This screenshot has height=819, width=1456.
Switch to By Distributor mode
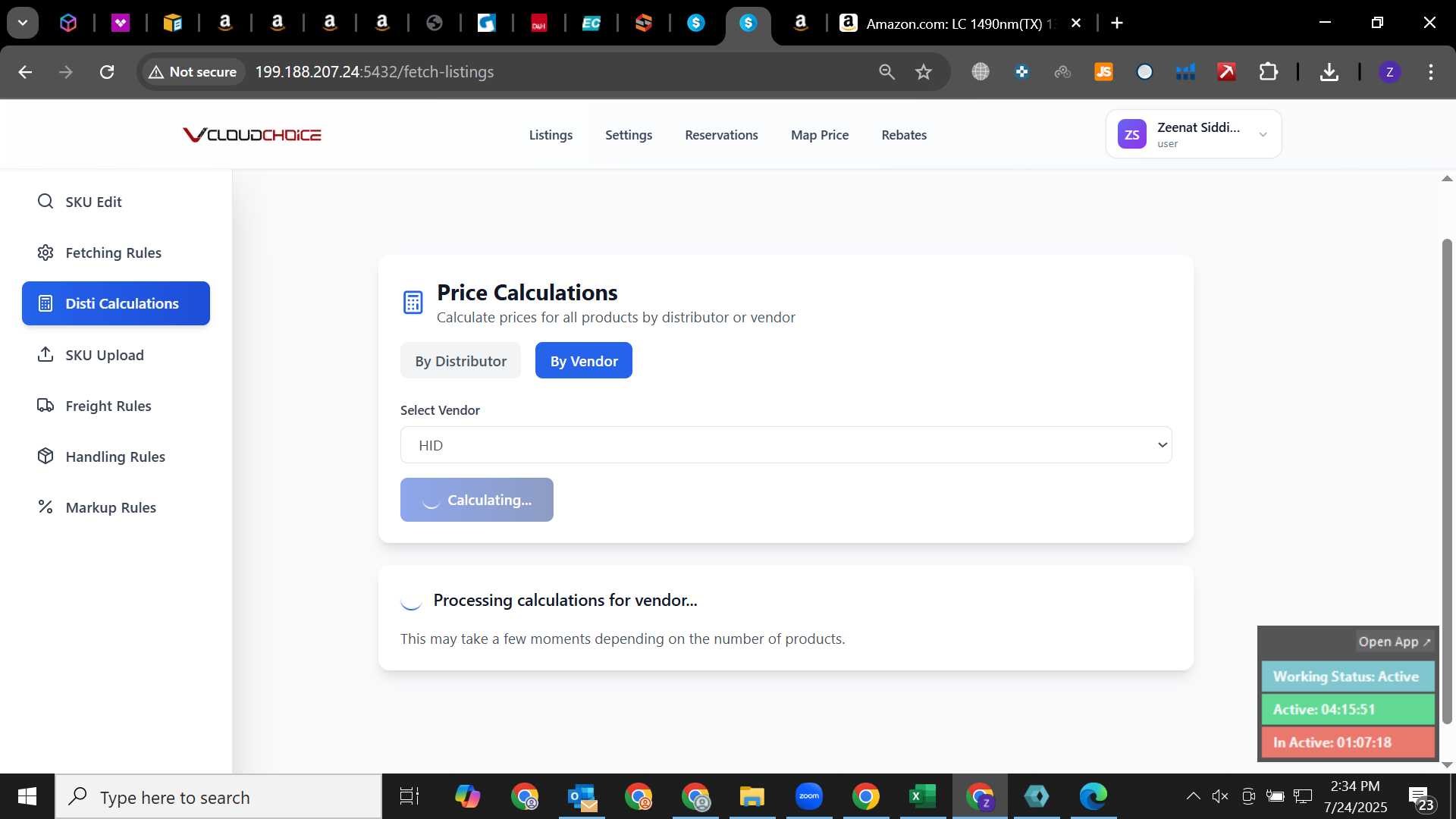point(460,361)
